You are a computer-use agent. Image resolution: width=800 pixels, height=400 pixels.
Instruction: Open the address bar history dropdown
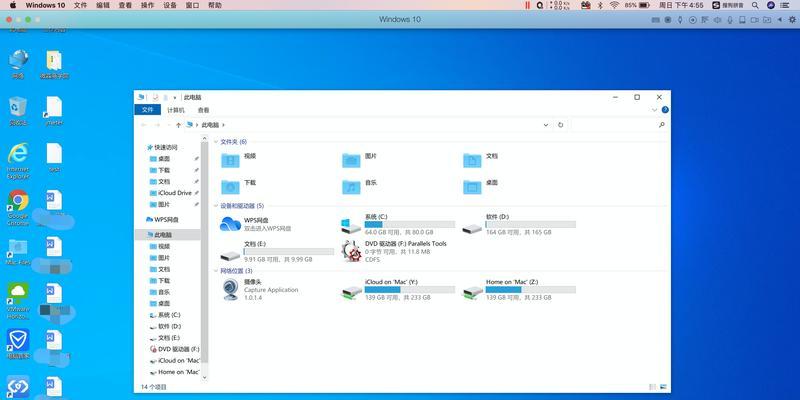point(545,124)
